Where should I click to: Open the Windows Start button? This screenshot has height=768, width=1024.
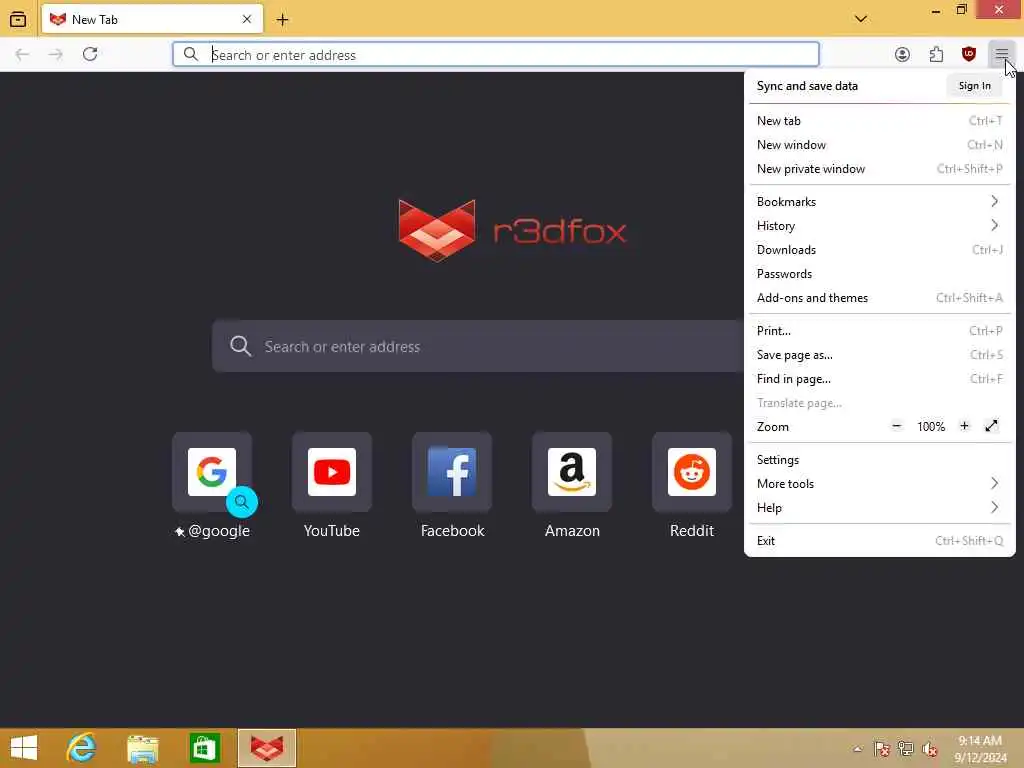pyautogui.click(x=24, y=748)
